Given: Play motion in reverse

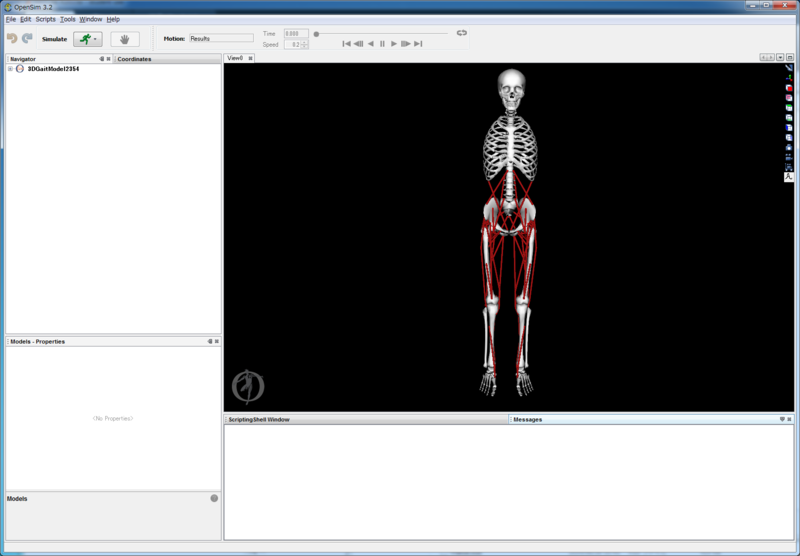Looking at the screenshot, I should tap(371, 44).
